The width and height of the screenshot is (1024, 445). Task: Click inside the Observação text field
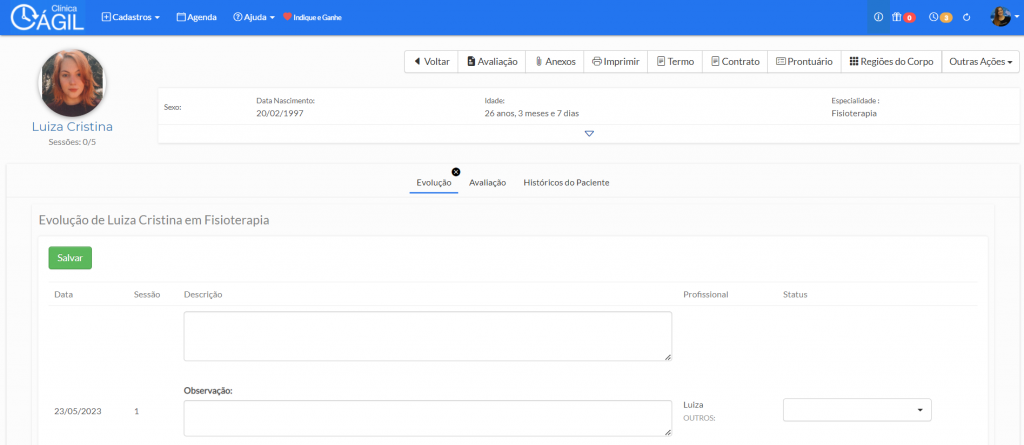point(427,418)
